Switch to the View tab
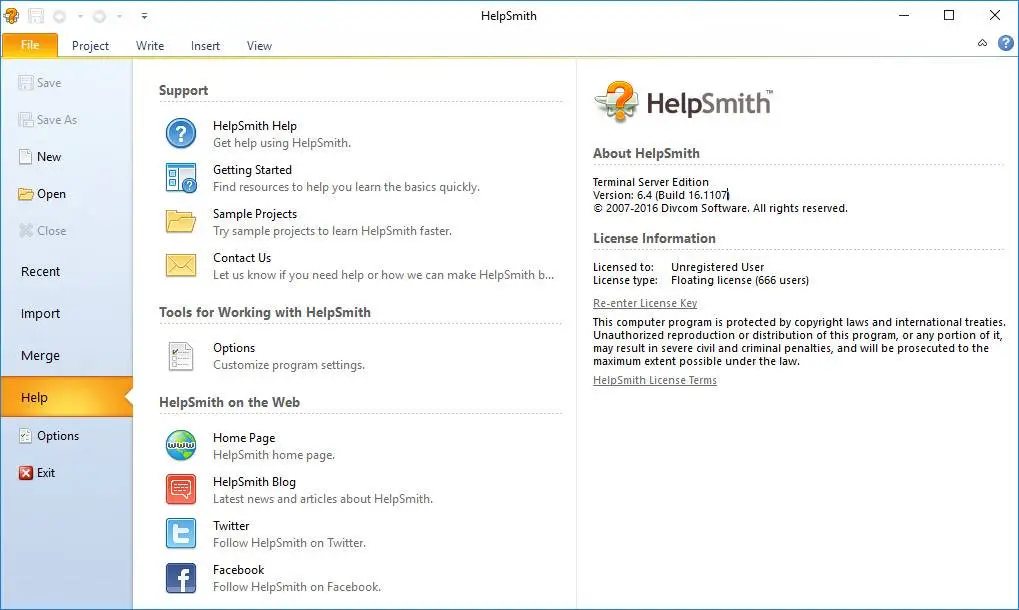The width and height of the screenshot is (1019, 610). pos(259,45)
